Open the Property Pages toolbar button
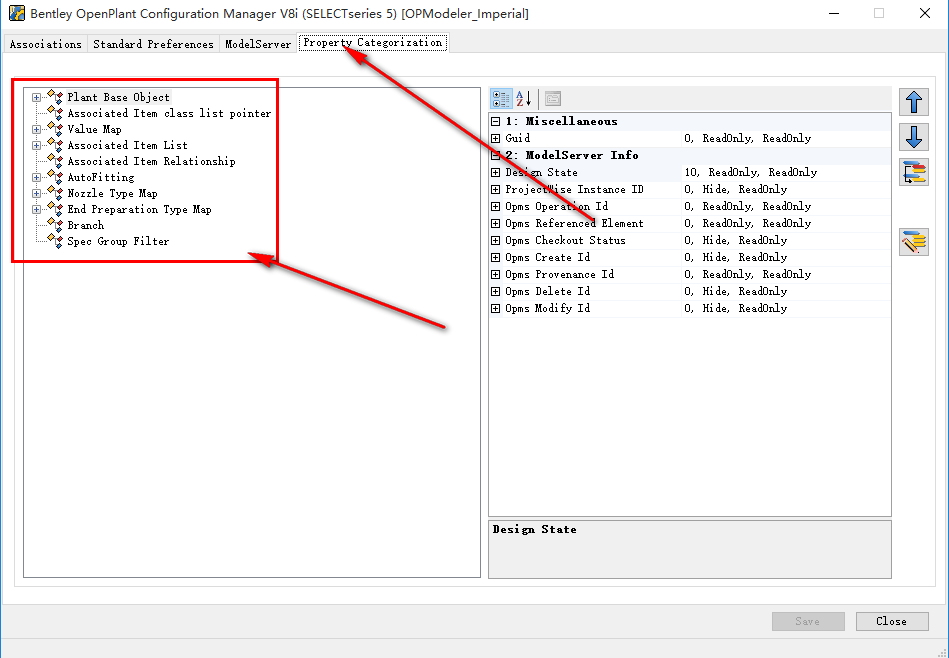 click(553, 99)
